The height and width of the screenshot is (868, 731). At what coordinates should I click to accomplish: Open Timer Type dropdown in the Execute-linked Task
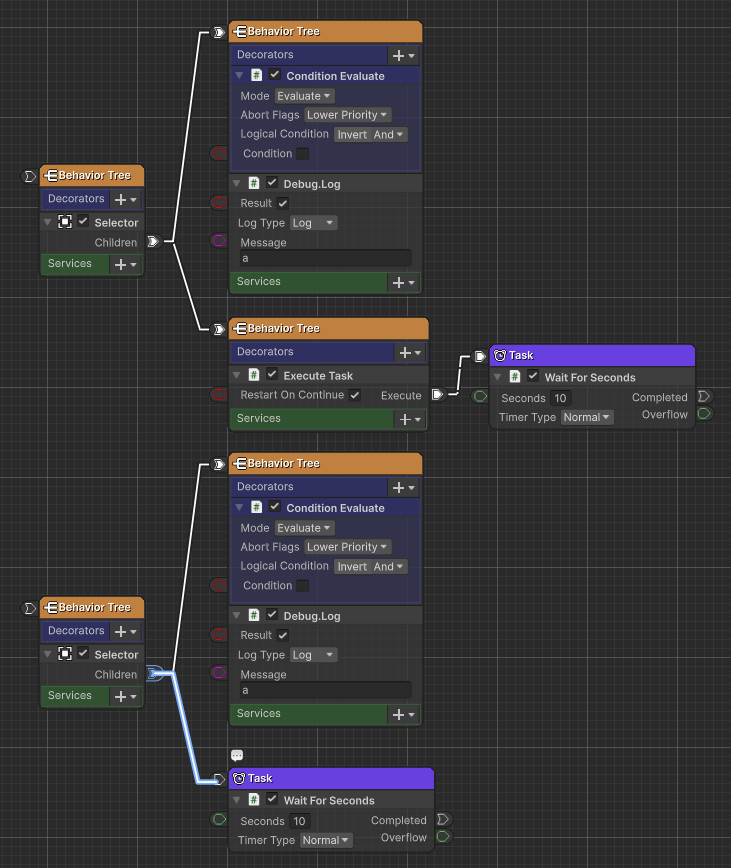586,417
